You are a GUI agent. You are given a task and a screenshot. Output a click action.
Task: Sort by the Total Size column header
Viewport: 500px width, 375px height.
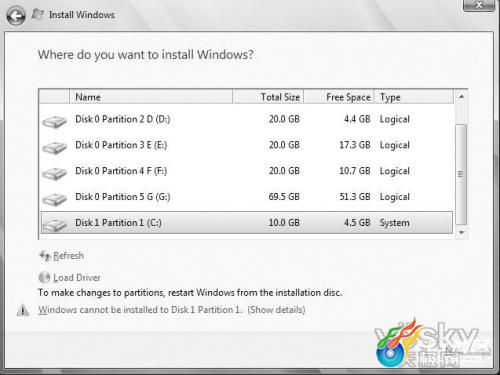click(268, 97)
